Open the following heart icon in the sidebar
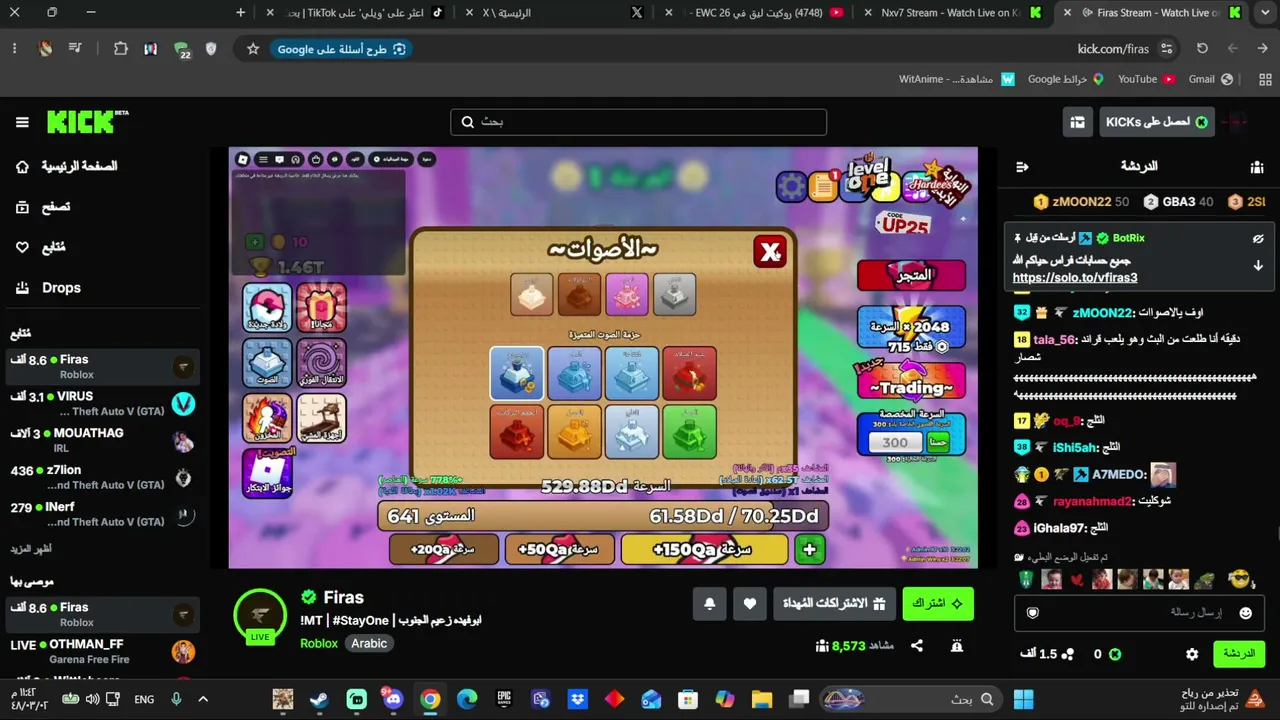The height and width of the screenshot is (720, 1280). coord(22,247)
